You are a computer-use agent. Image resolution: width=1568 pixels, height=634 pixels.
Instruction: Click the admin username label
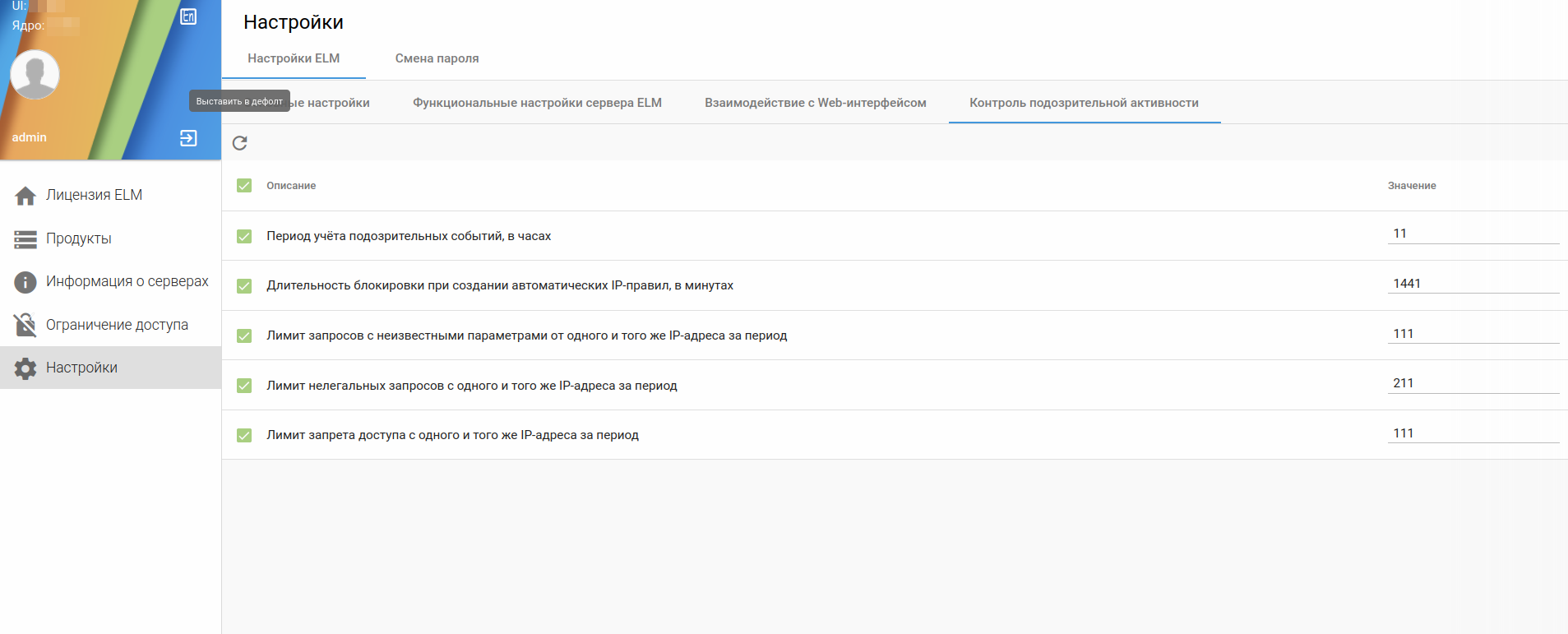tap(29, 137)
